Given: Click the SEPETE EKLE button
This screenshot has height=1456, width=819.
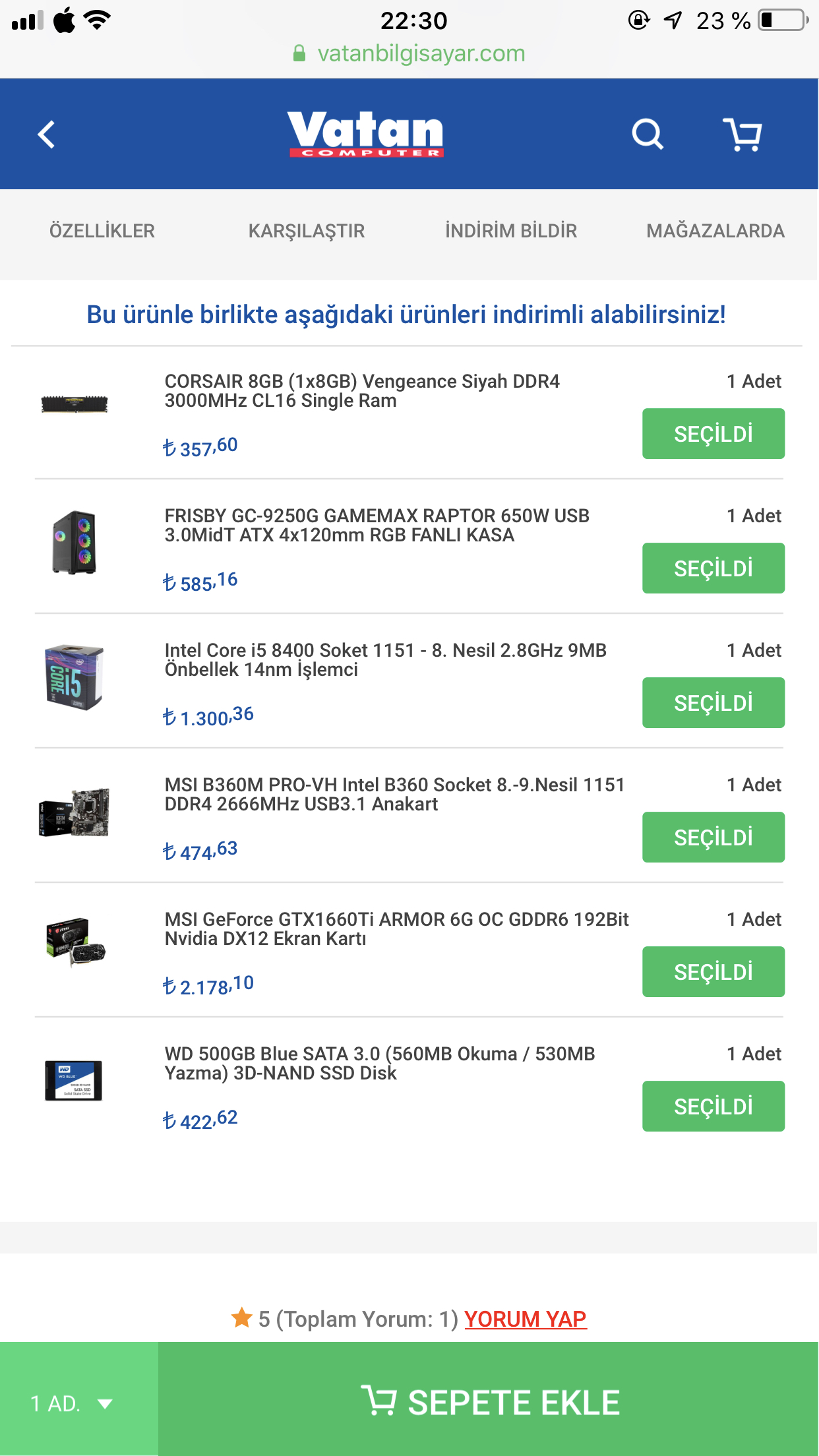Looking at the screenshot, I should point(489,1402).
